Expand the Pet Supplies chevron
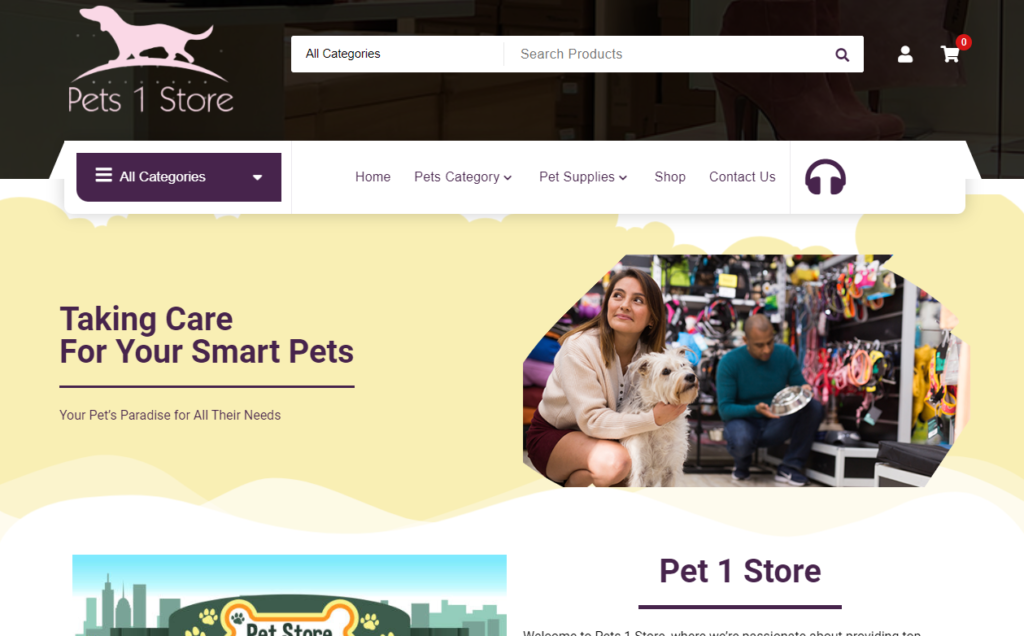The height and width of the screenshot is (636, 1024). [623, 178]
